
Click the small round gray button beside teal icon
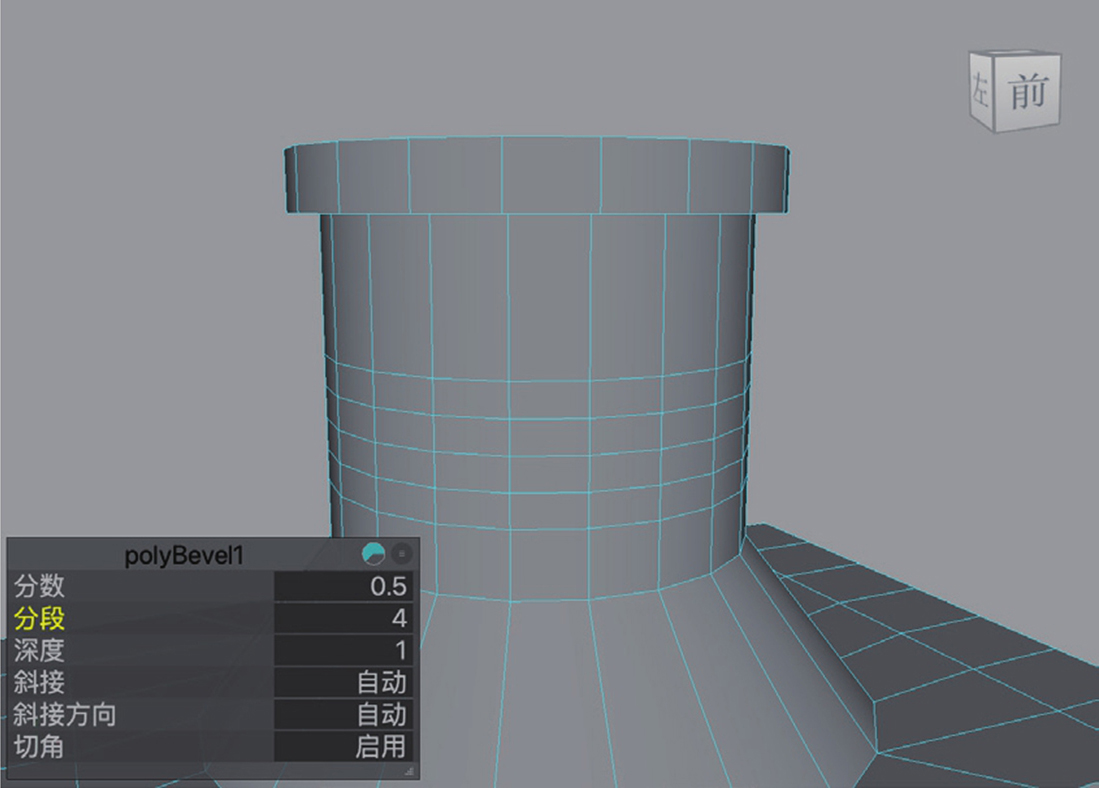coord(401,553)
